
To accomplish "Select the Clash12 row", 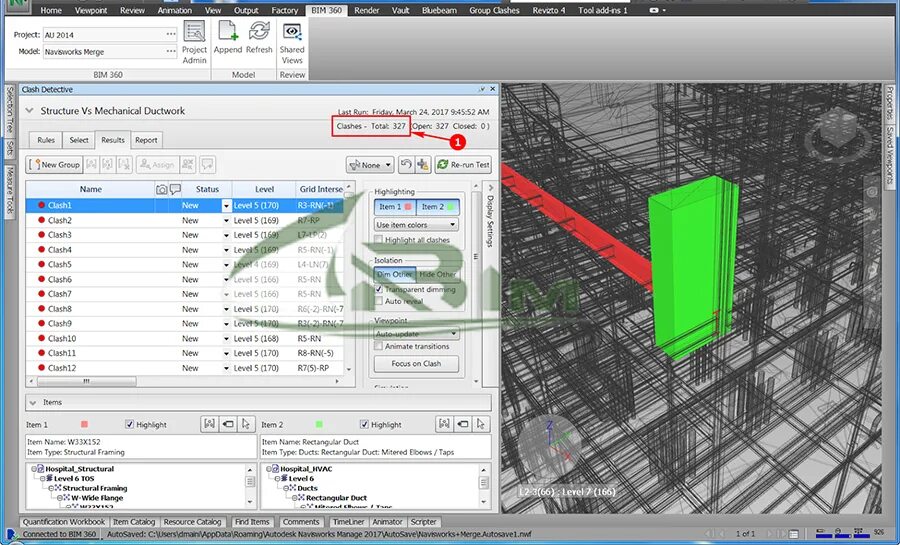I will [185, 368].
